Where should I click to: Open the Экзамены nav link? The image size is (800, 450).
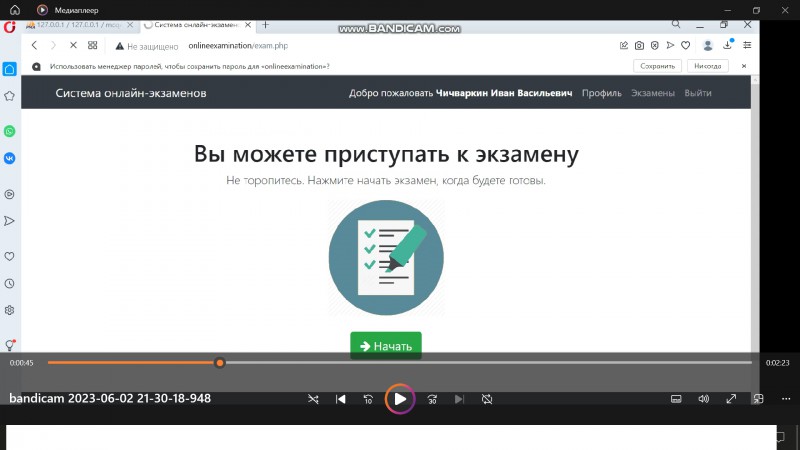[653, 93]
